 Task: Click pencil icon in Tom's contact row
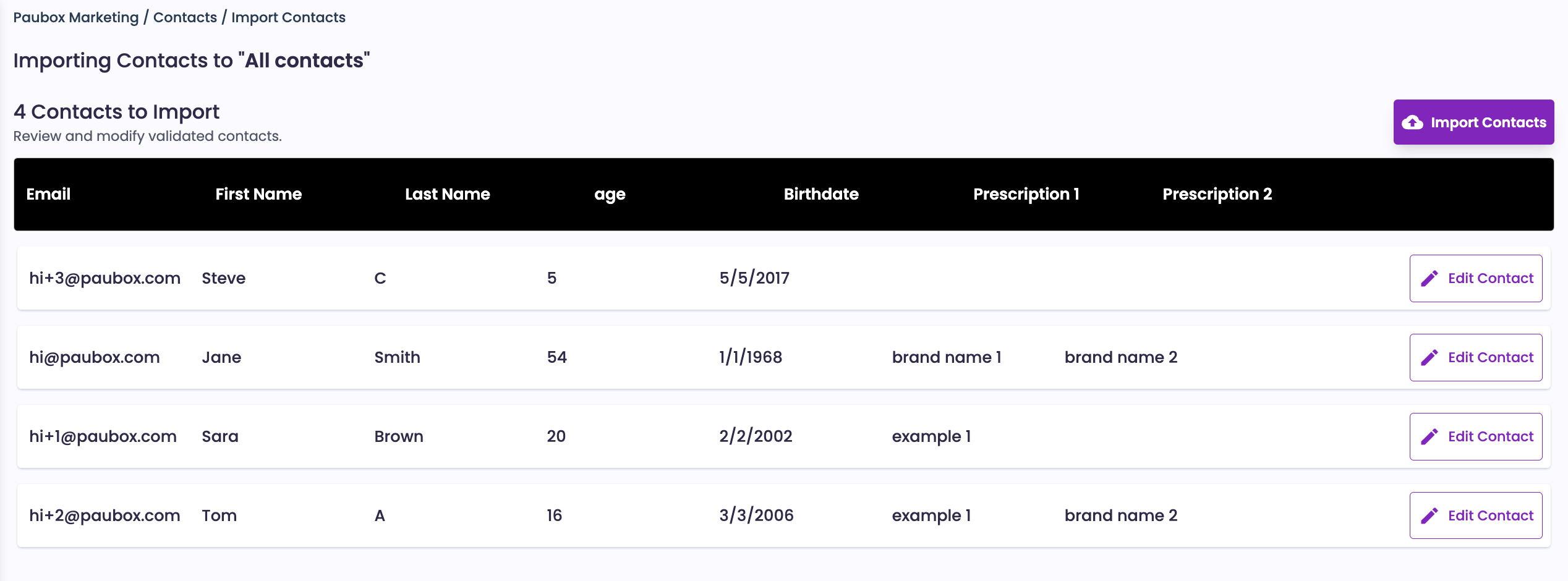click(1430, 516)
